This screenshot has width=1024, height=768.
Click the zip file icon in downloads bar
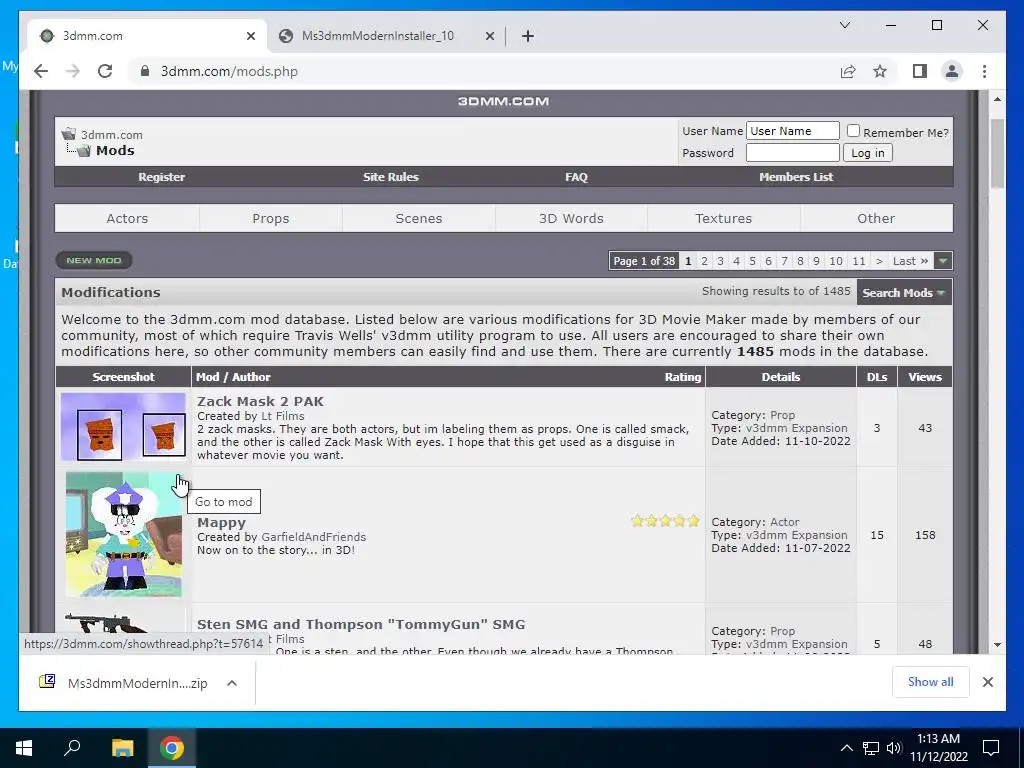[x=47, y=682]
